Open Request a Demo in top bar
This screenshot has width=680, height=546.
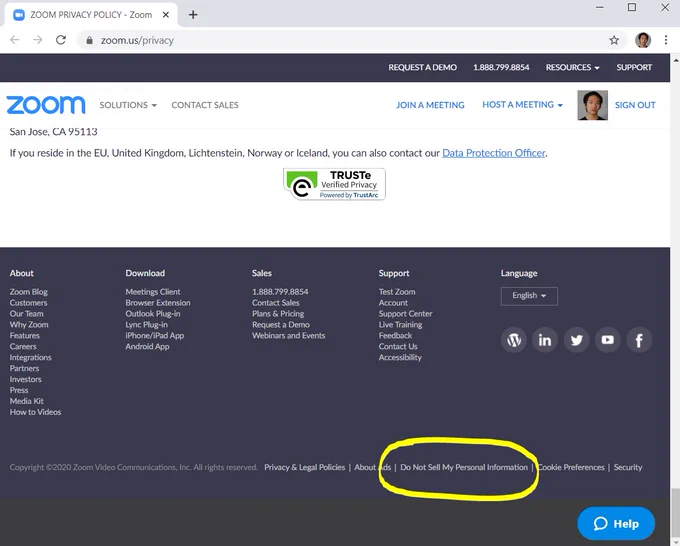(422, 68)
